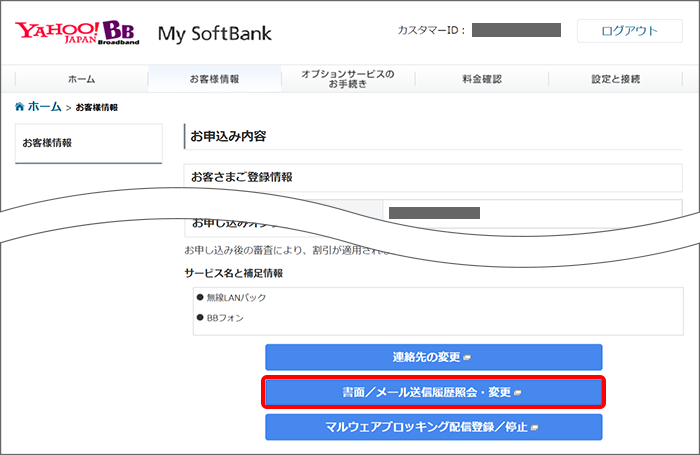Open the 設定と接続 navigation tab
Screen dimensions: 700x455
pos(616,79)
